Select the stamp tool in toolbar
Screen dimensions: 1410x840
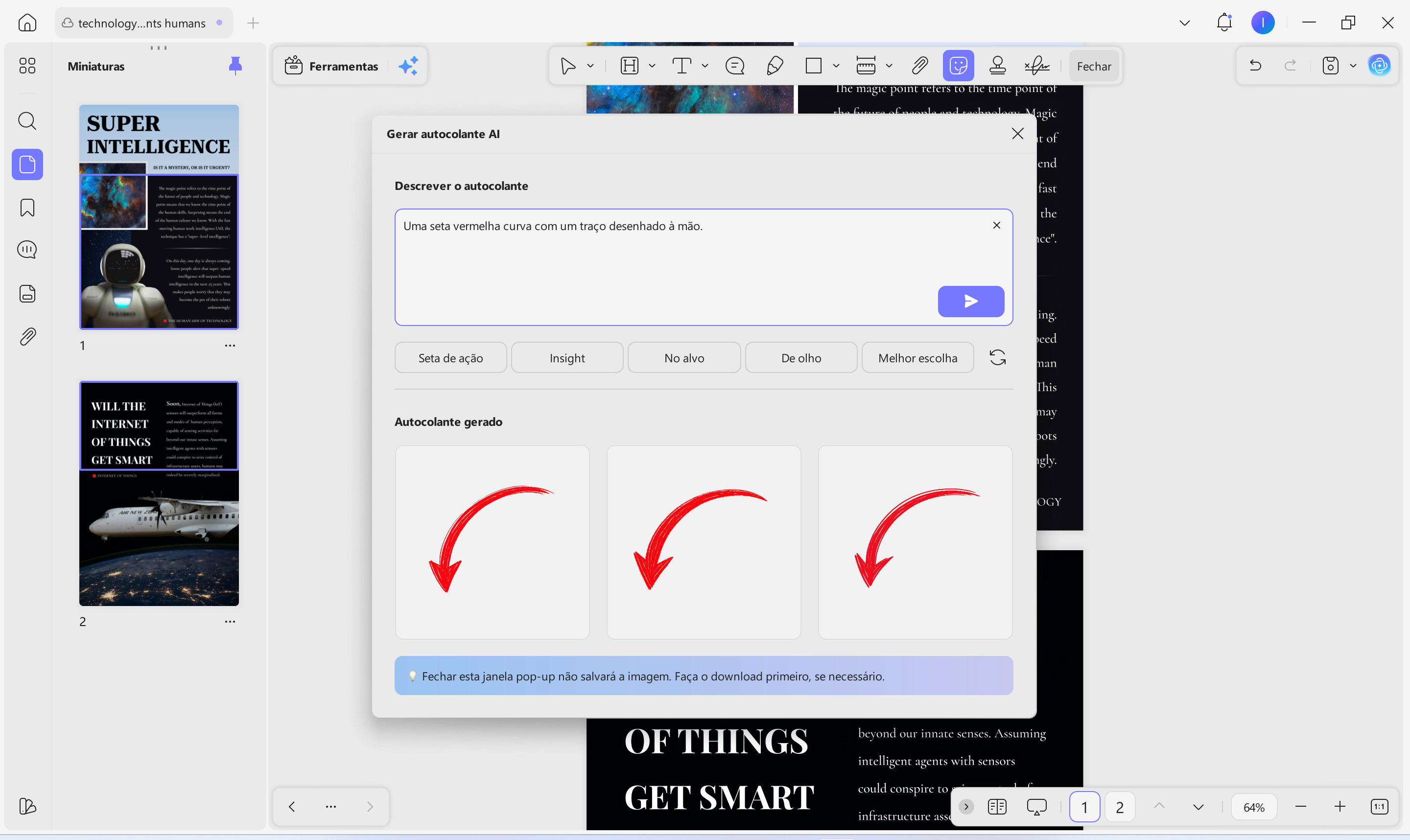[997, 66]
